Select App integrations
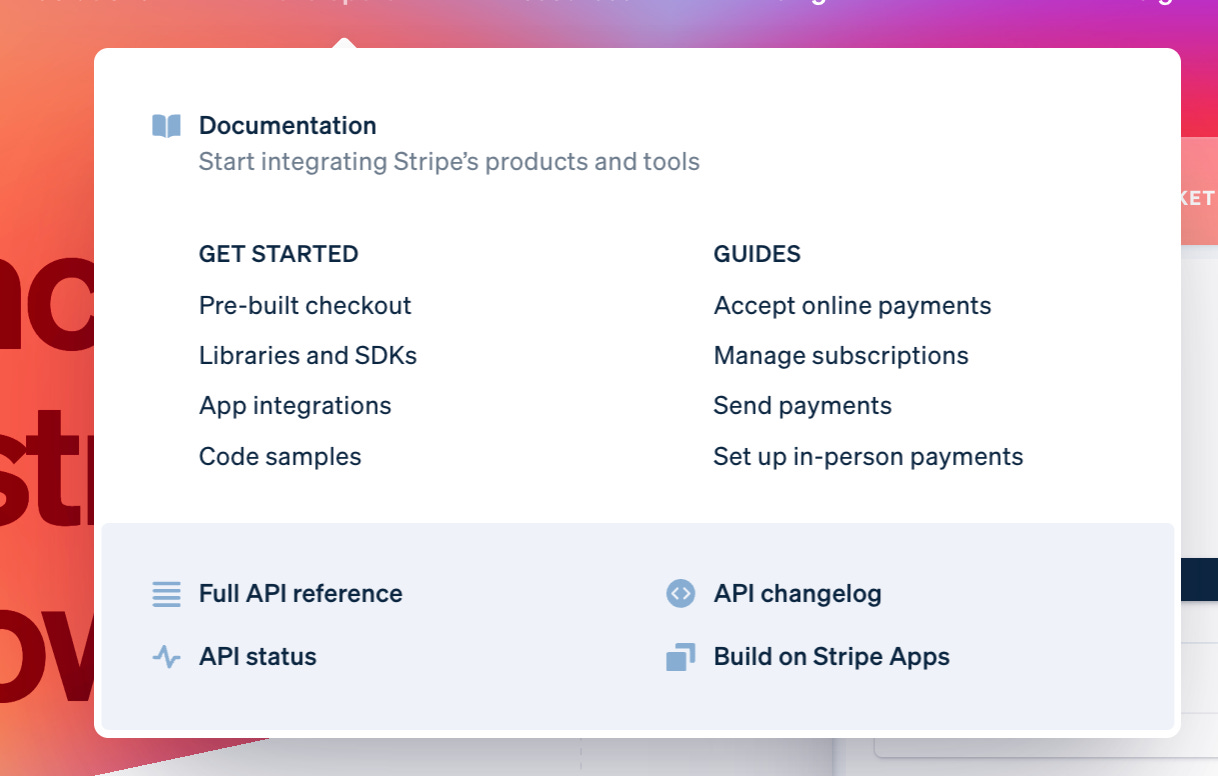This screenshot has height=776, width=1218. click(x=295, y=406)
